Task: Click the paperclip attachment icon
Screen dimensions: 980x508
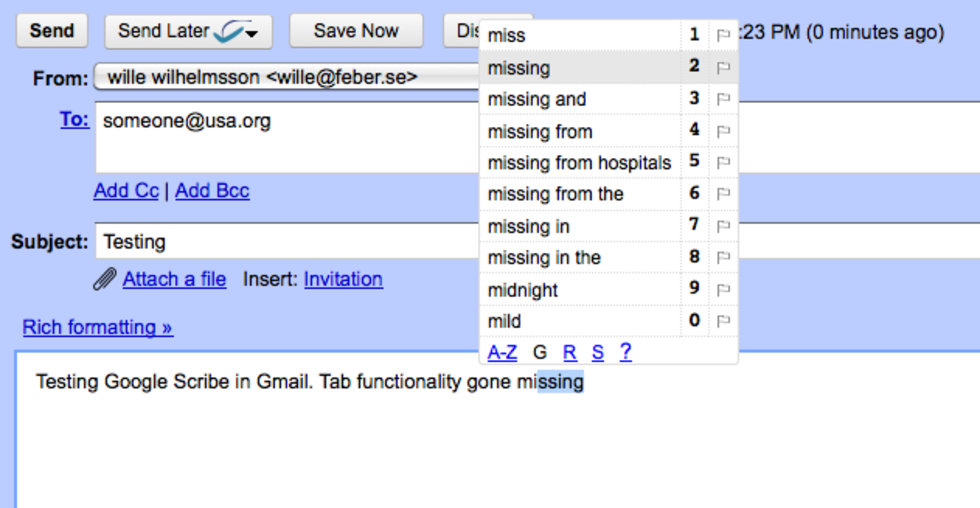Action: coord(105,280)
